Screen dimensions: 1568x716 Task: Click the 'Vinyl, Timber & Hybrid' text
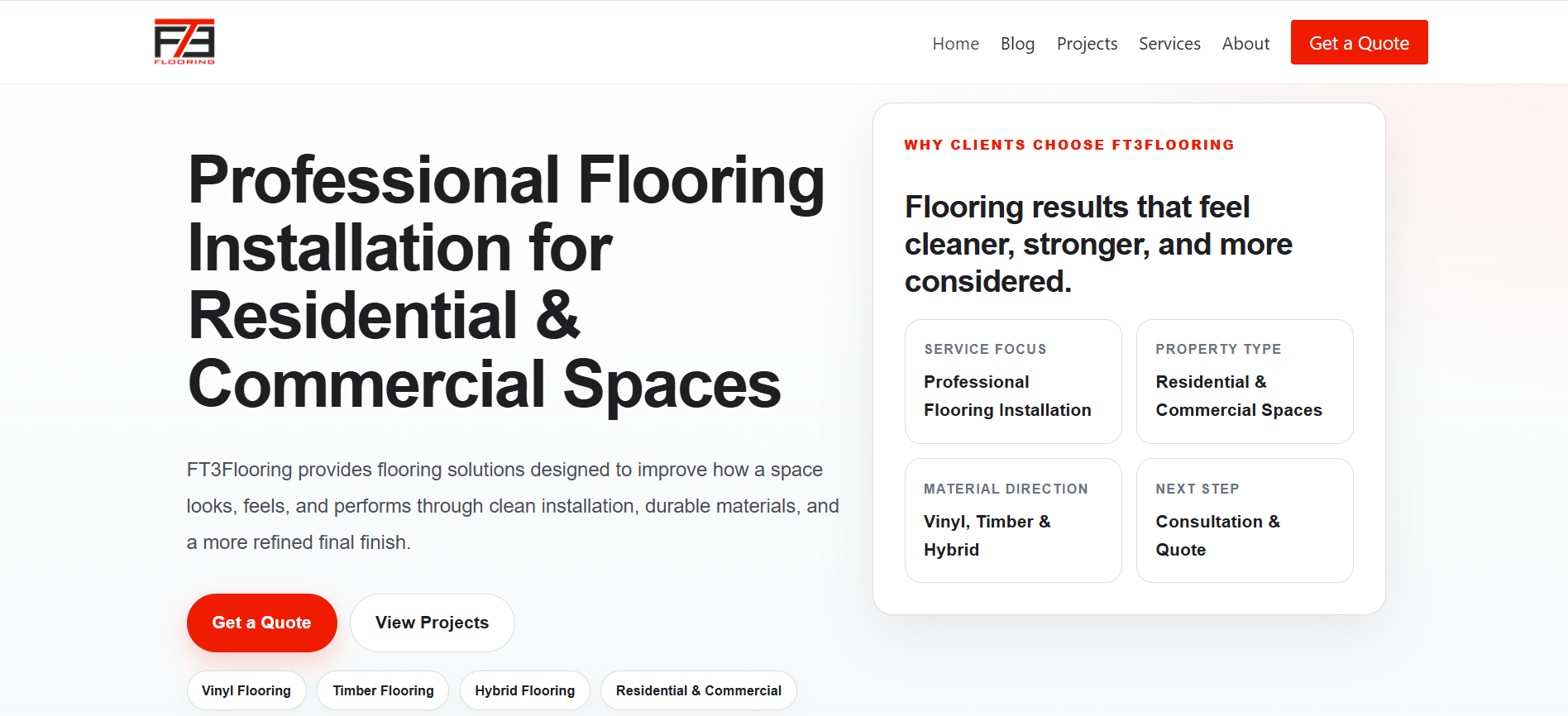tap(987, 536)
